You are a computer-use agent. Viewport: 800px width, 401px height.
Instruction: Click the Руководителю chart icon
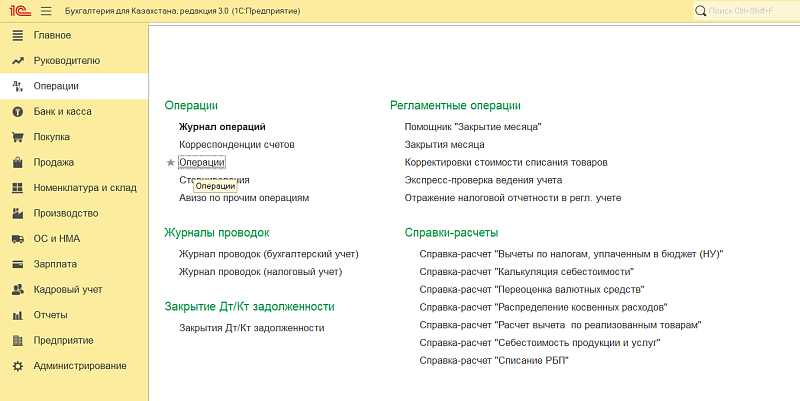coord(16,60)
